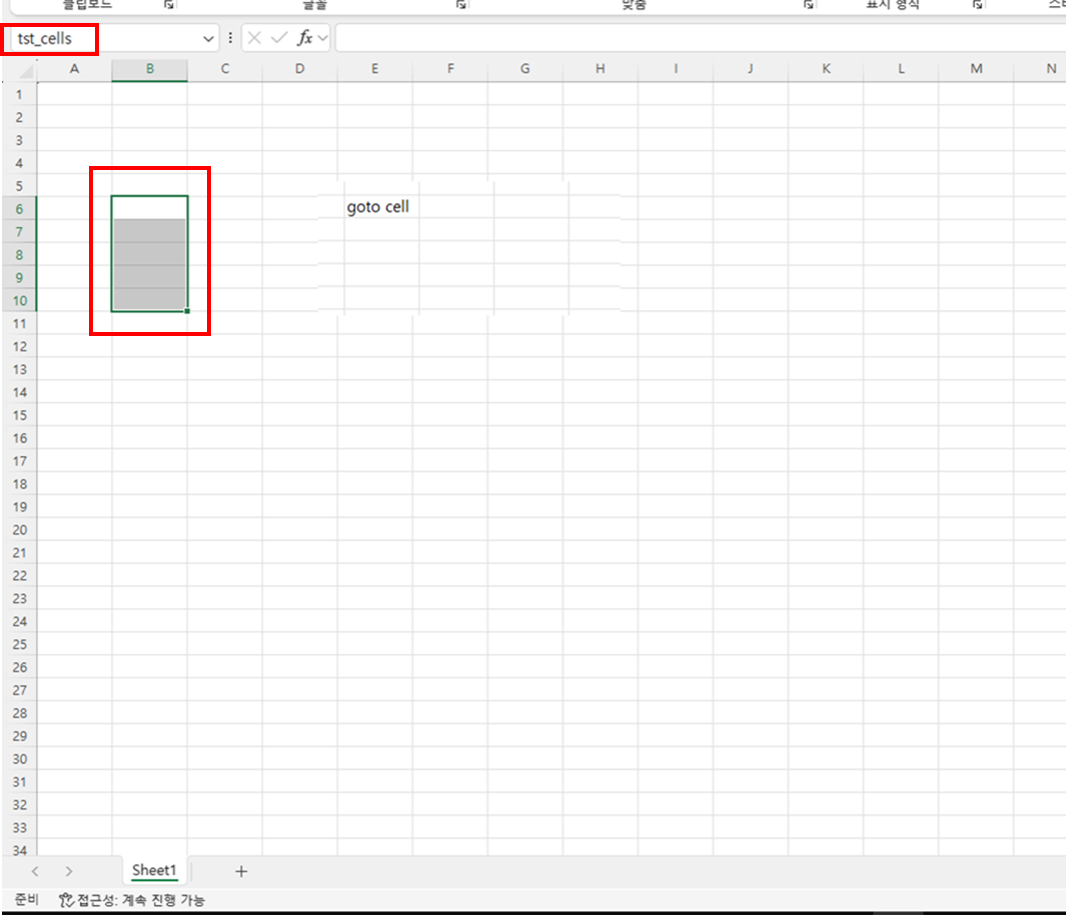
Task: Click the highlighted cell B6 at top of selection
Action: coord(150,207)
